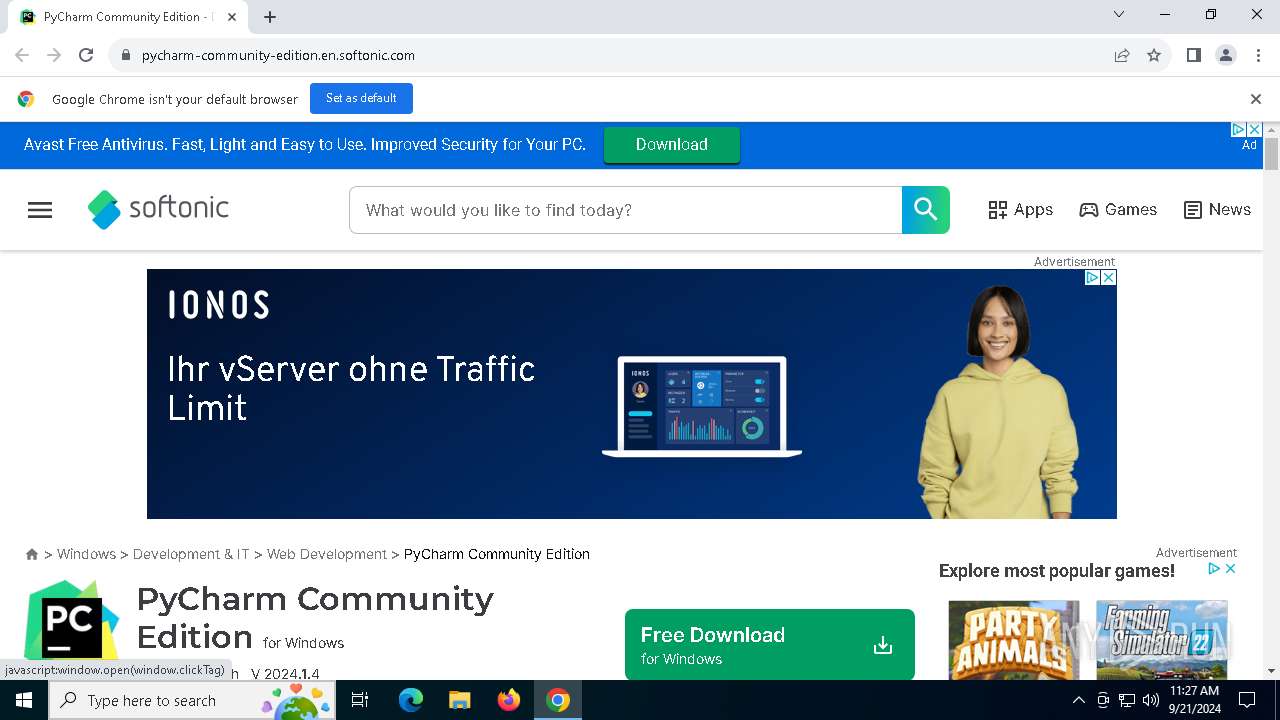Open the tab search dropdown
The height and width of the screenshot is (720, 1280).
[x=1119, y=15]
